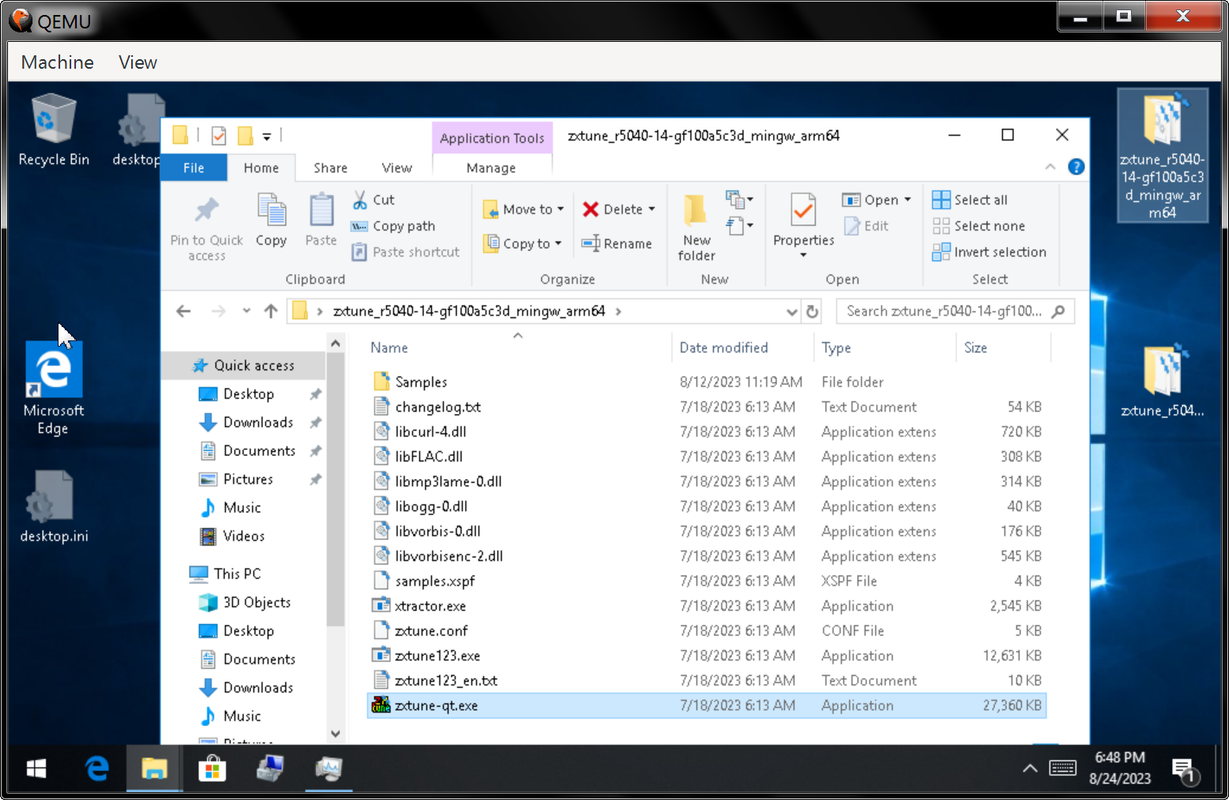This screenshot has width=1229, height=800.
Task: Open the File menu tab
Action: [194, 168]
